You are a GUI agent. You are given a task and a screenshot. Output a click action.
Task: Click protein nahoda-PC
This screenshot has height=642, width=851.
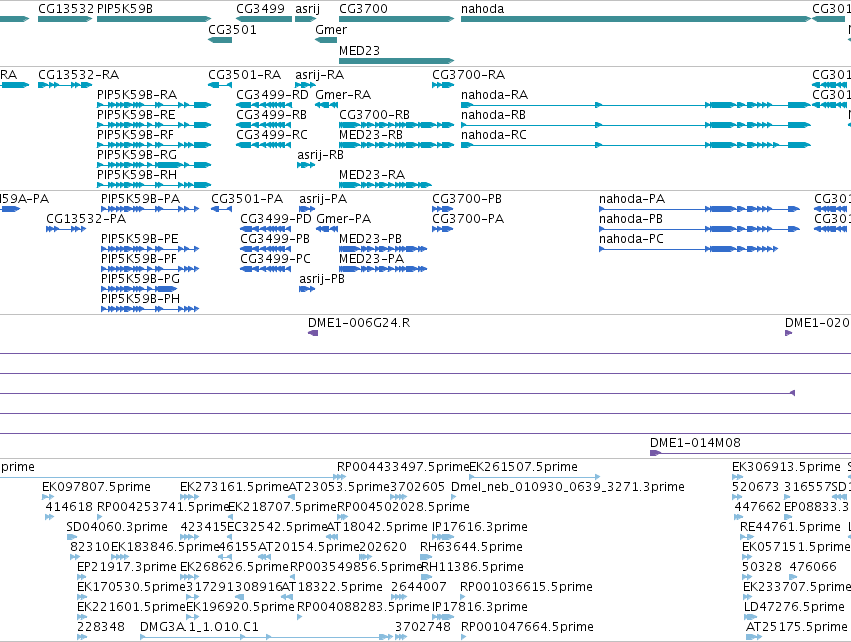pyautogui.click(x=631, y=239)
